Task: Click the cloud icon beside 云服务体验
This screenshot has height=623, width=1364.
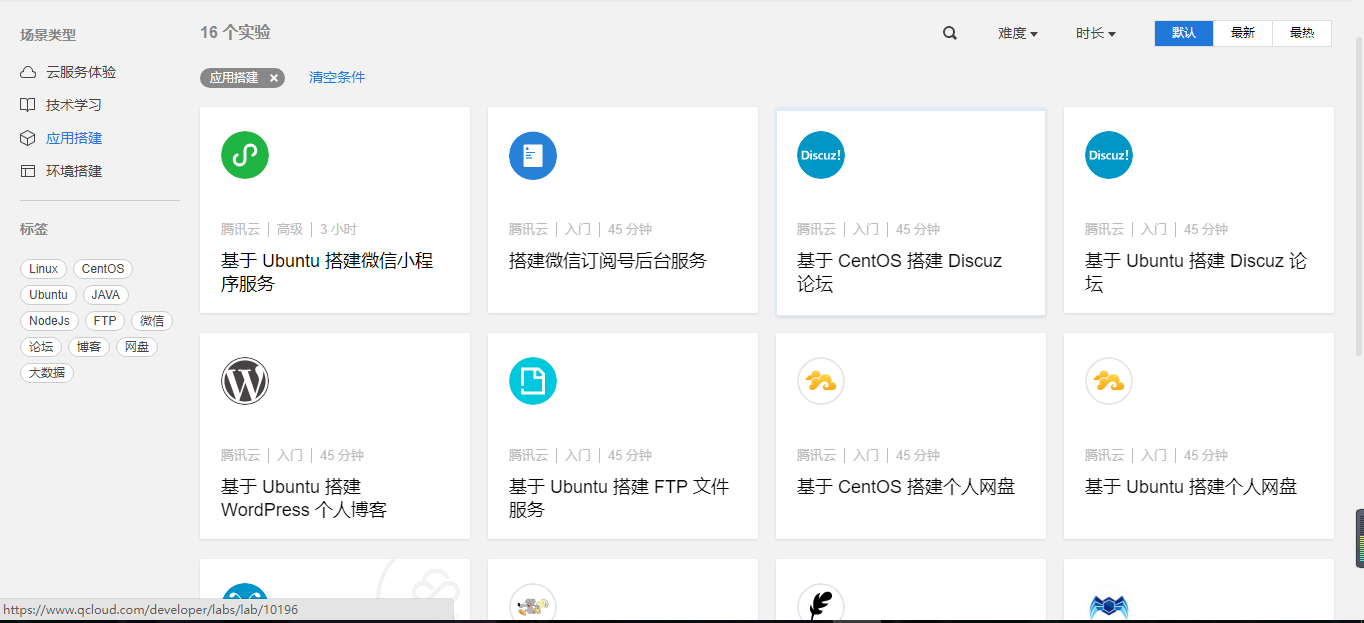Action: tap(28, 72)
